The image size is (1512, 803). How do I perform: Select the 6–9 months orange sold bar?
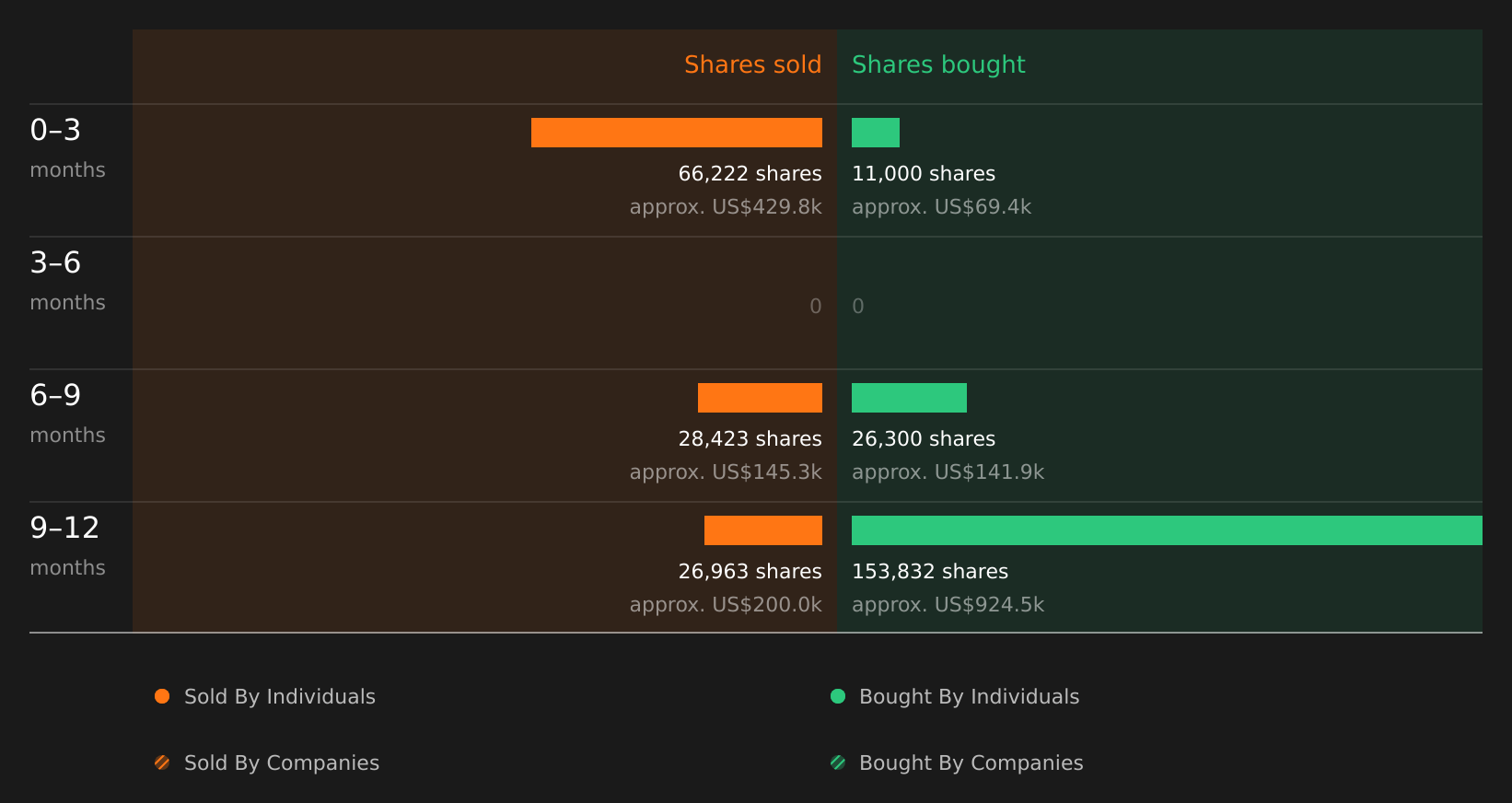760,398
